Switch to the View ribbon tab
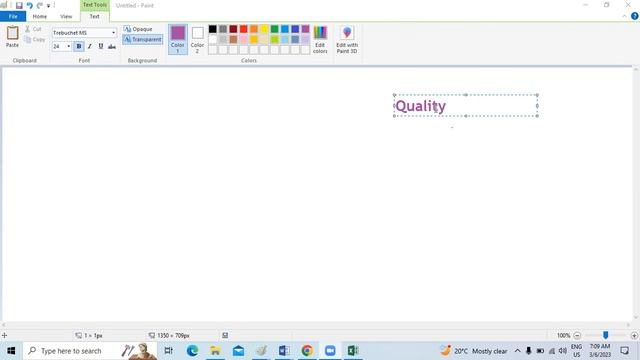Screen dimensions: 640x360 click(66, 16)
